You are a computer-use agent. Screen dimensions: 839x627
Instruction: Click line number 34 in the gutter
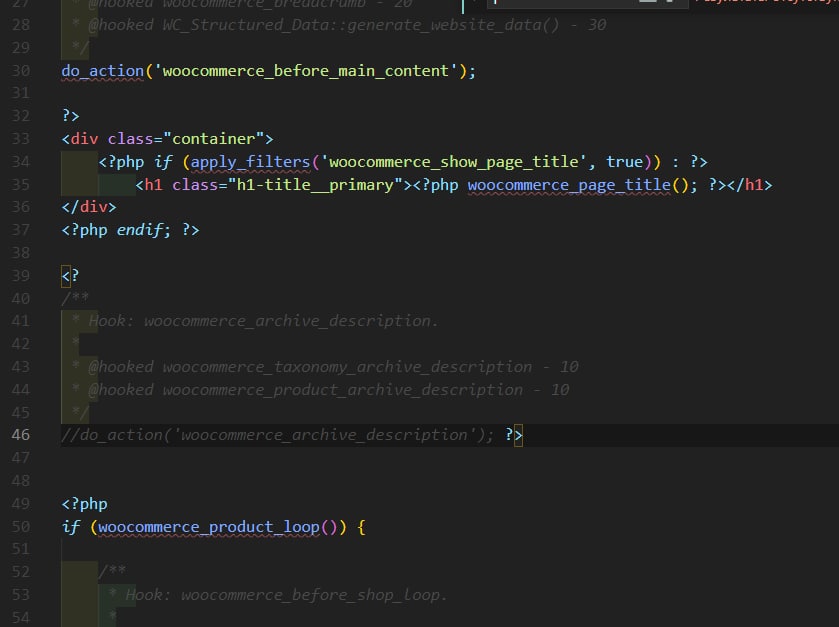[x=21, y=162]
